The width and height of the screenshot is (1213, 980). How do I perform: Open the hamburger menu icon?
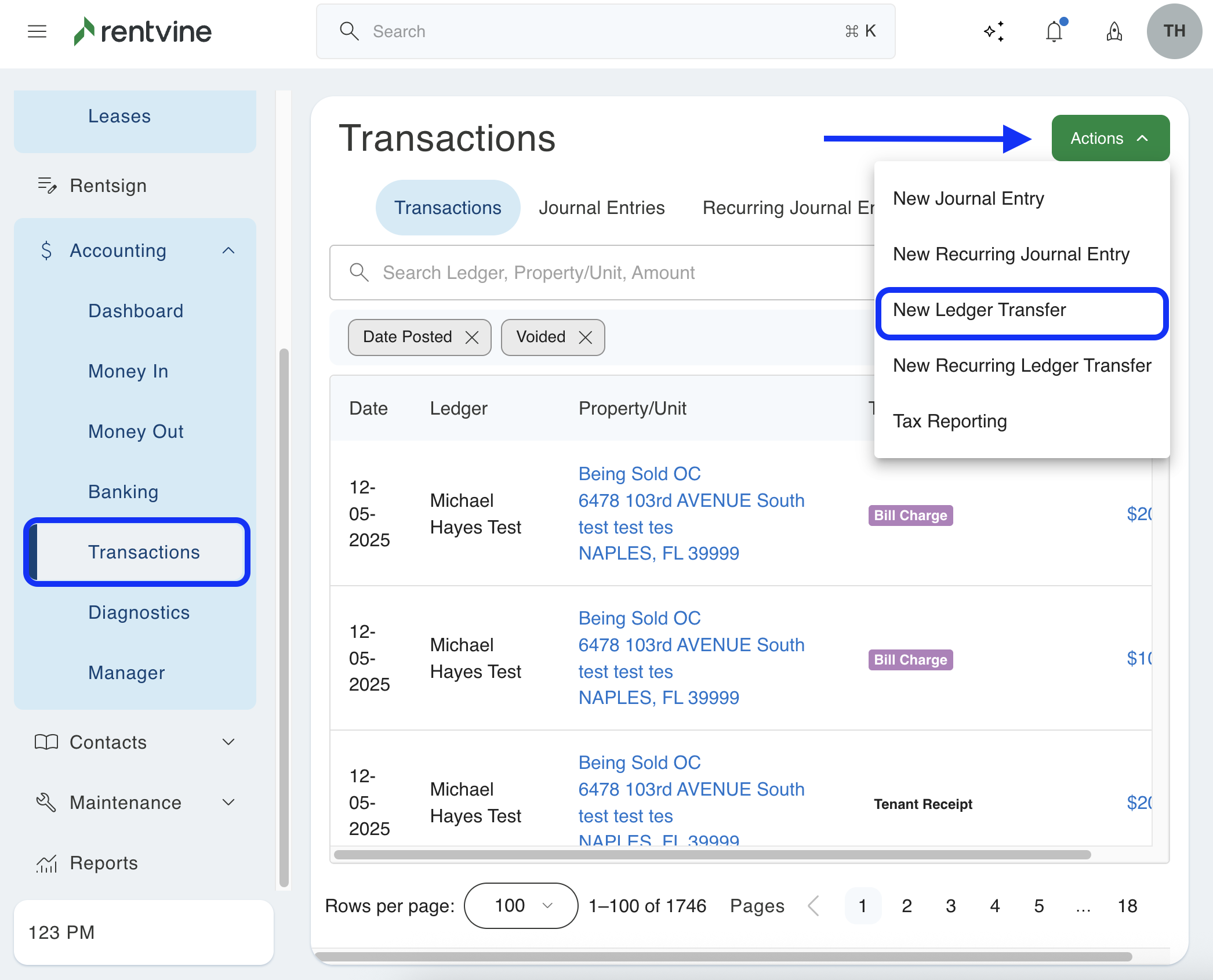(x=37, y=31)
